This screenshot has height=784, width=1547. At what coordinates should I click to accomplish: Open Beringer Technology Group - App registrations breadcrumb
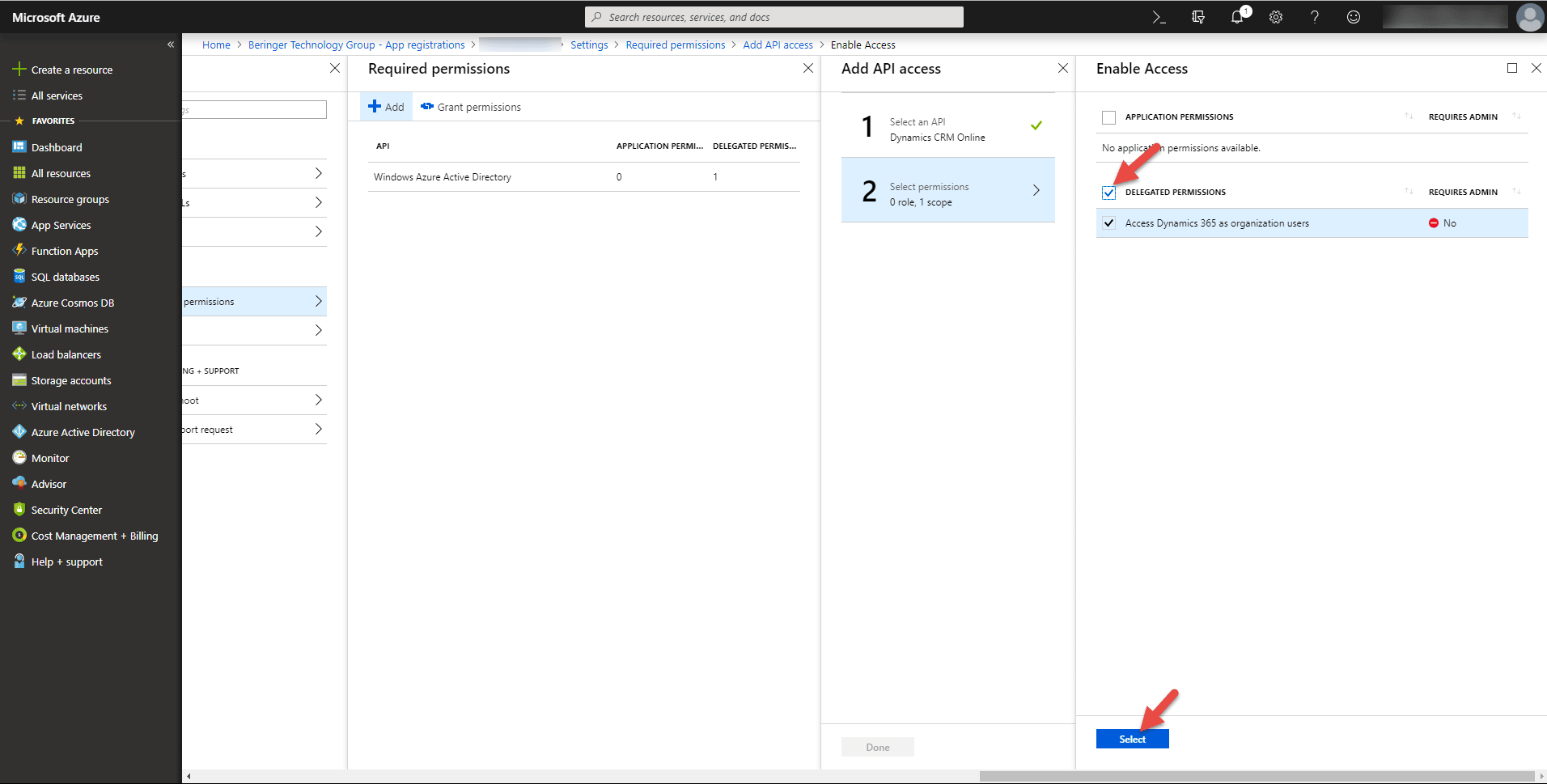(356, 45)
